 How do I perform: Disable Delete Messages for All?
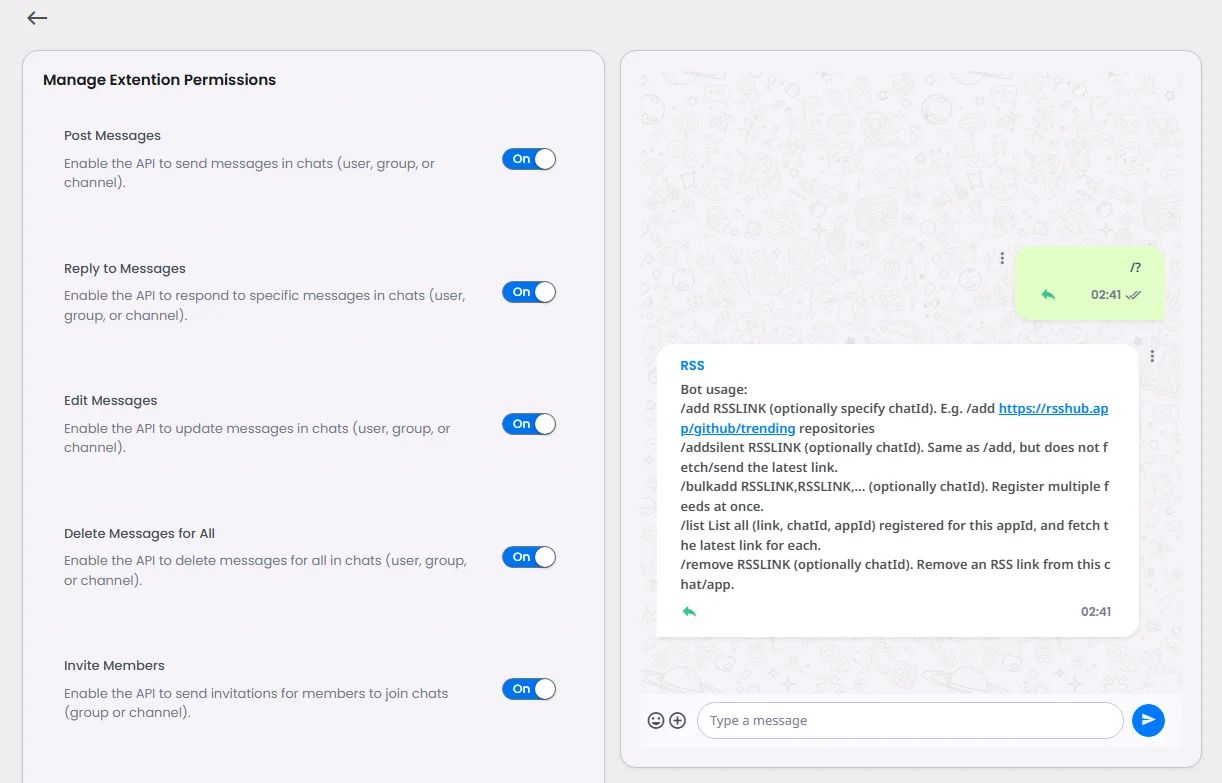pyautogui.click(x=529, y=557)
